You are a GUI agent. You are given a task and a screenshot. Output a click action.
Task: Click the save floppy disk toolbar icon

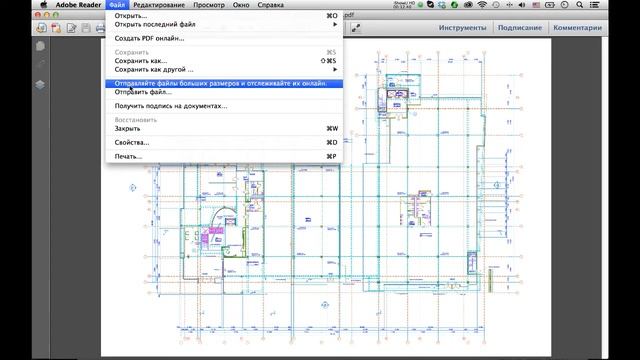pyautogui.click(x=86, y=28)
